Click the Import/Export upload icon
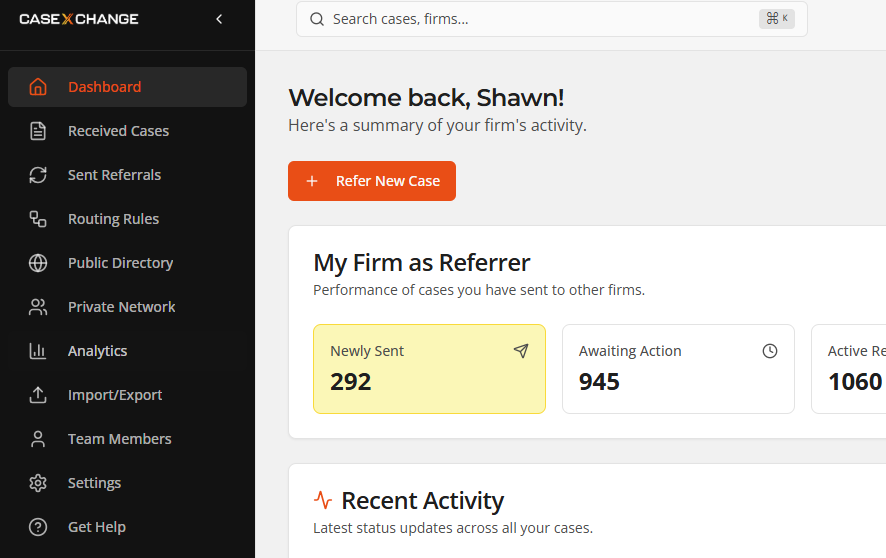Screen dimensions: 886x558 click(38, 395)
